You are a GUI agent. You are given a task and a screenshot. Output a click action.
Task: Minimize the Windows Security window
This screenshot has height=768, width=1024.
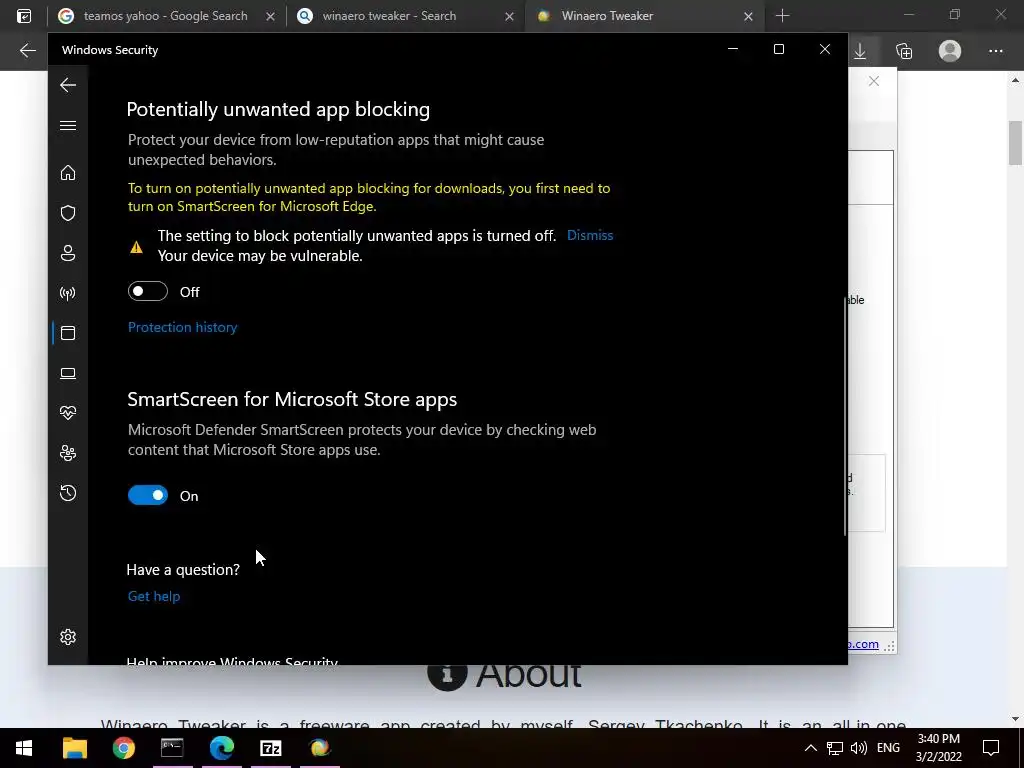(733, 50)
